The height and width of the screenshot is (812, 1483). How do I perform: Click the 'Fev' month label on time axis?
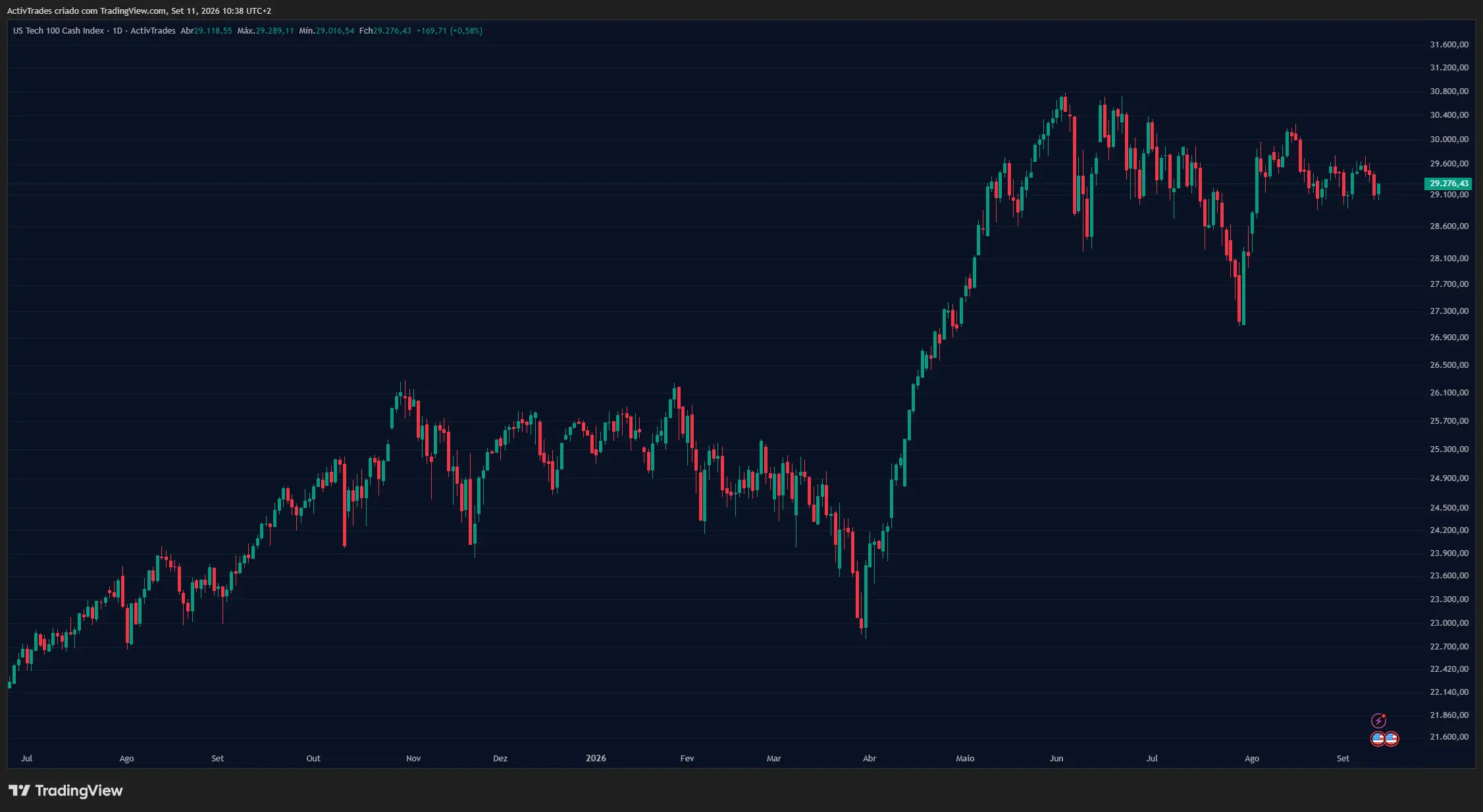687,759
